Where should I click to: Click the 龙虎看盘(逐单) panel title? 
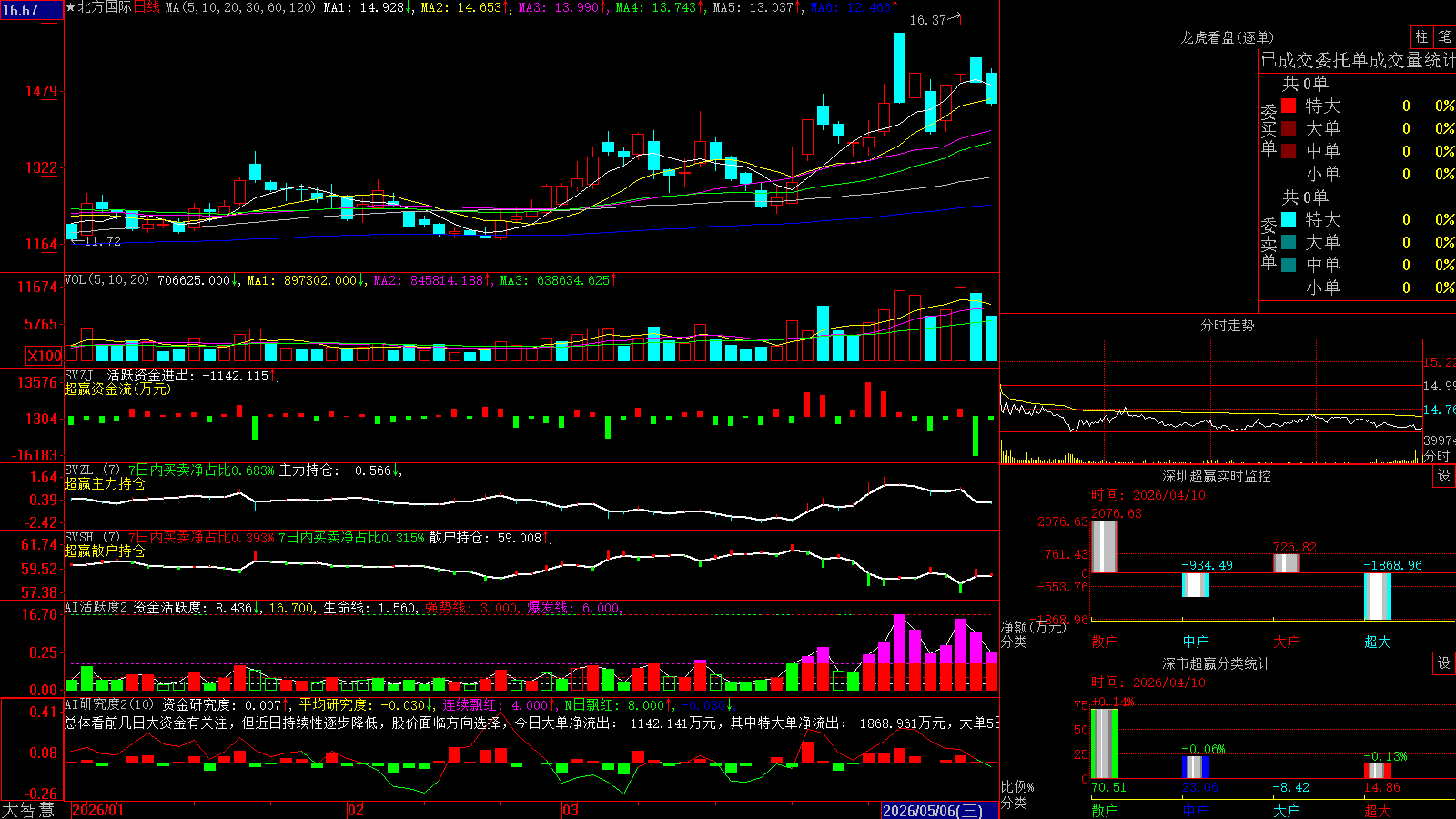(1227, 37)
